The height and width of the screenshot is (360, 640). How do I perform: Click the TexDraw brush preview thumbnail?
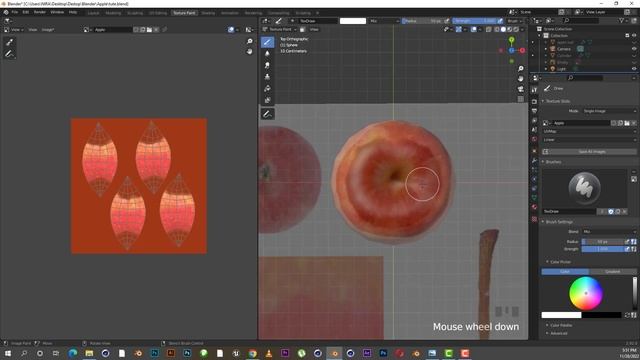click(x=584, y=188)
